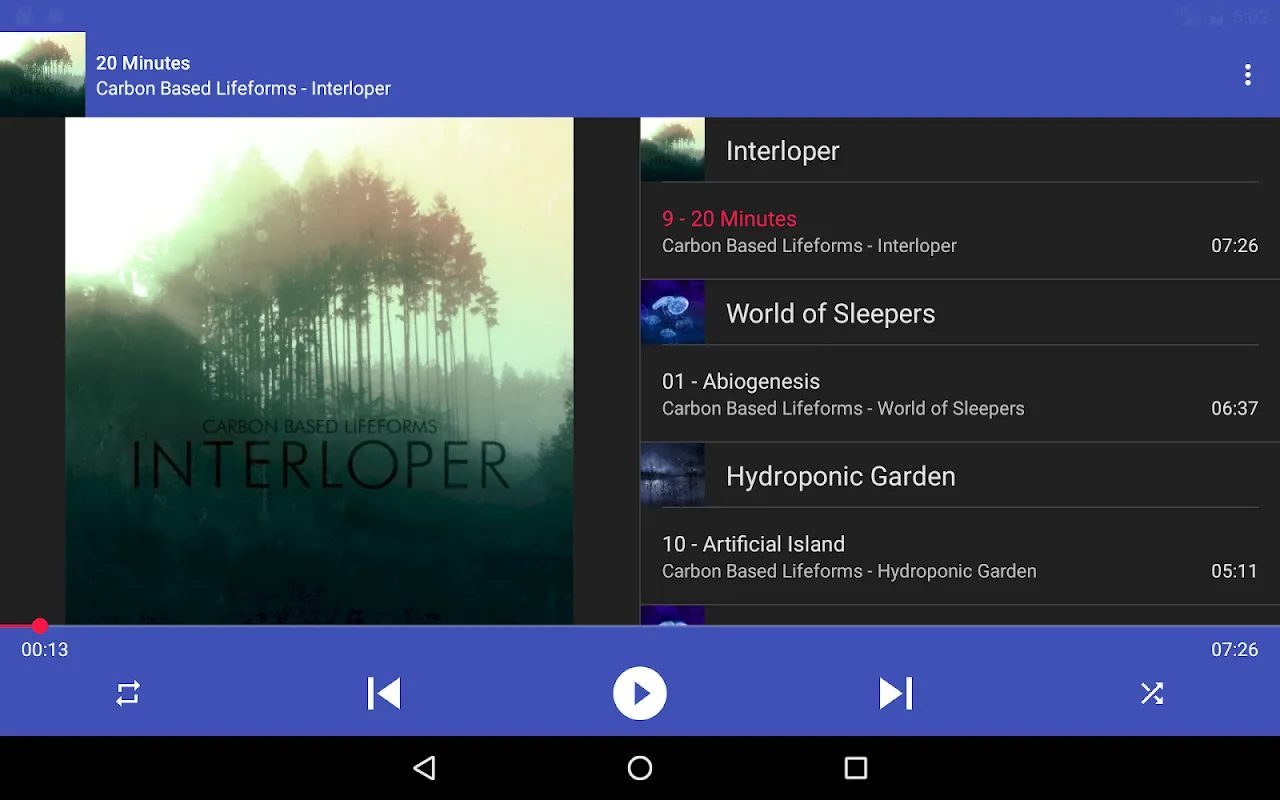
Task: Tap the large Interloper album artwork
Action: [320, 371]
